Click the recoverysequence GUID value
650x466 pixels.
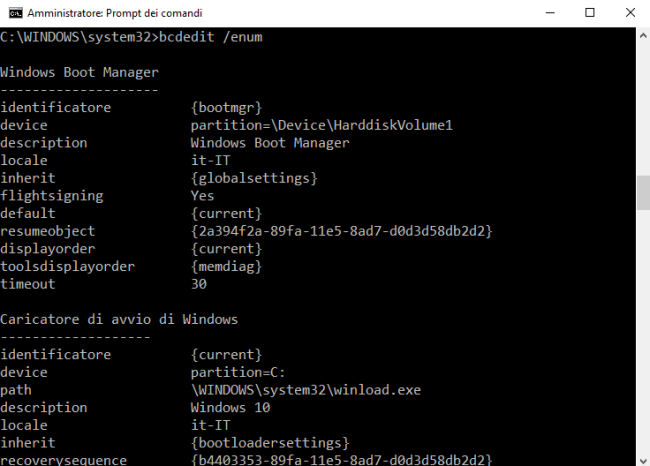coord(341,459)
